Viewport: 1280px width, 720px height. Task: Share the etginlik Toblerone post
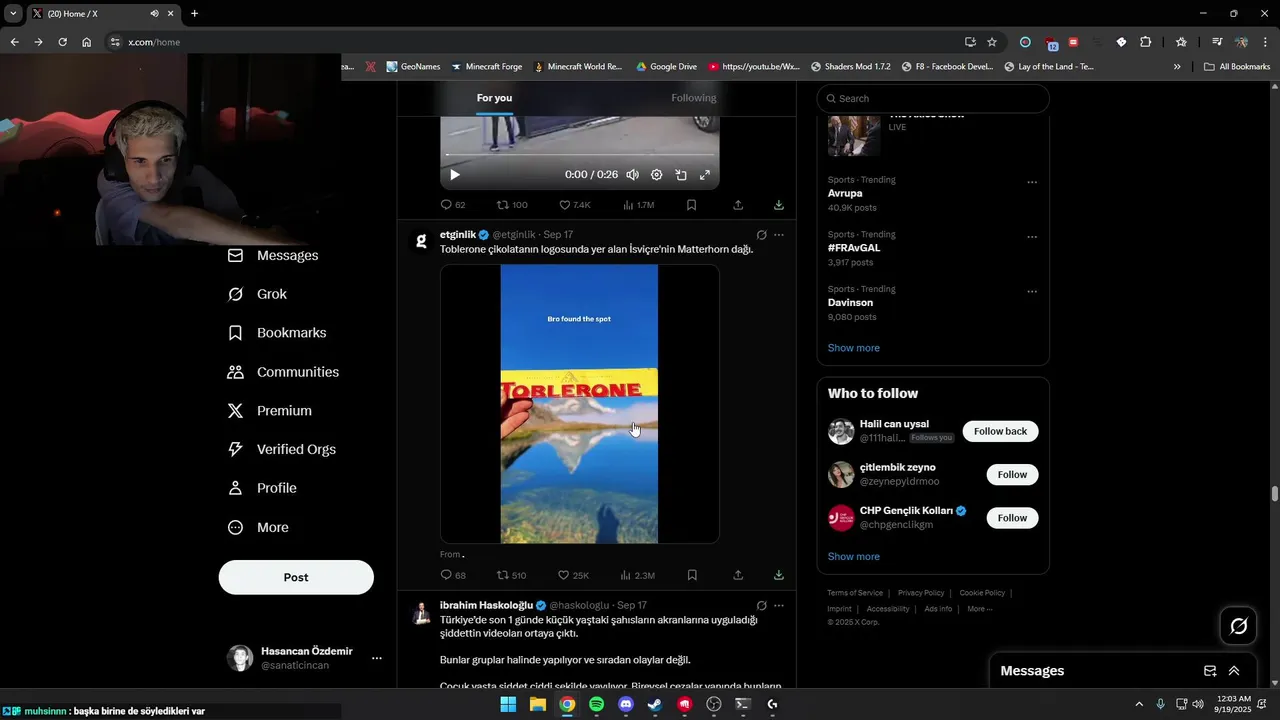(x=738, y=575)
